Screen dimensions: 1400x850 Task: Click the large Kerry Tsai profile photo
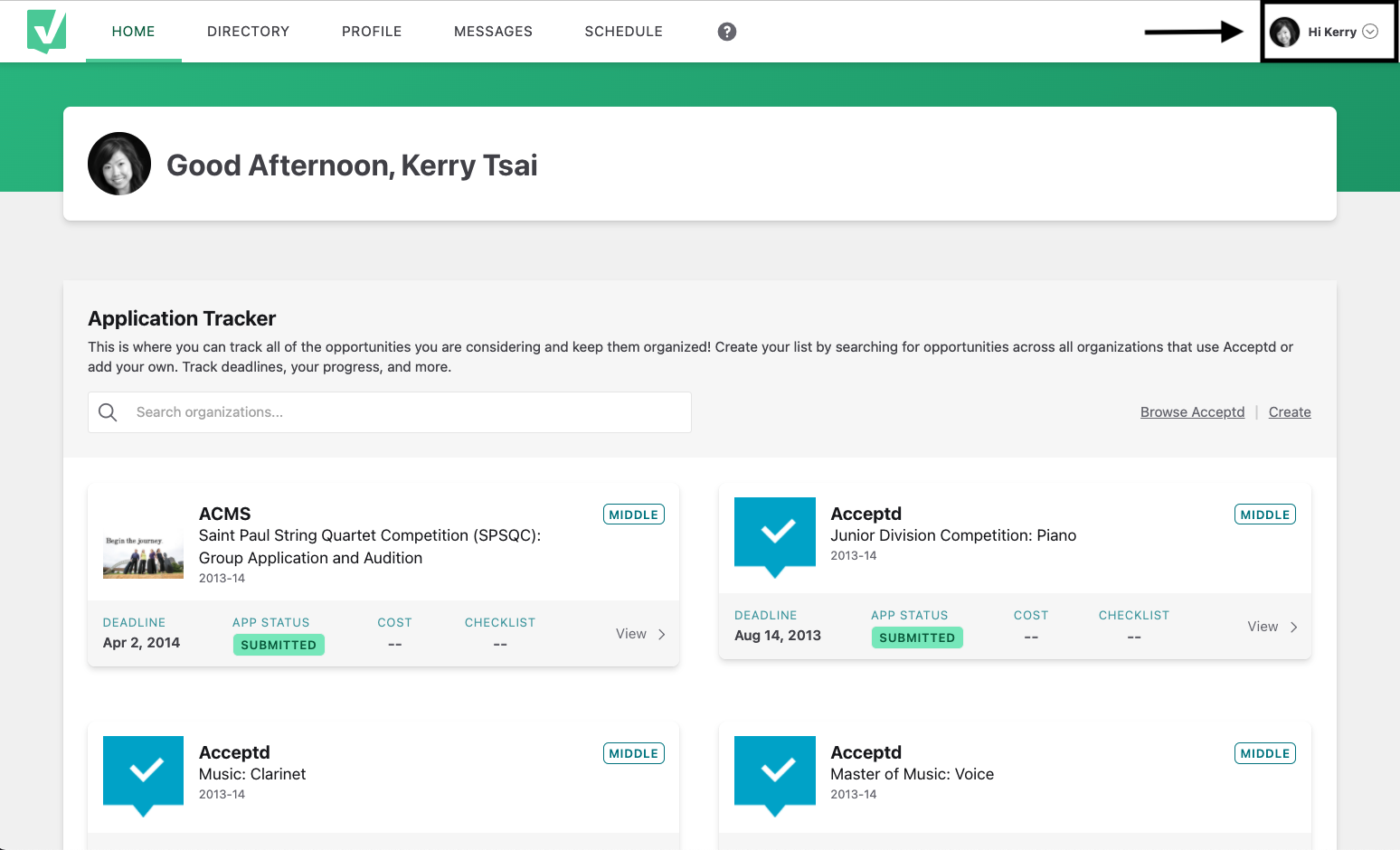(119, 164)
